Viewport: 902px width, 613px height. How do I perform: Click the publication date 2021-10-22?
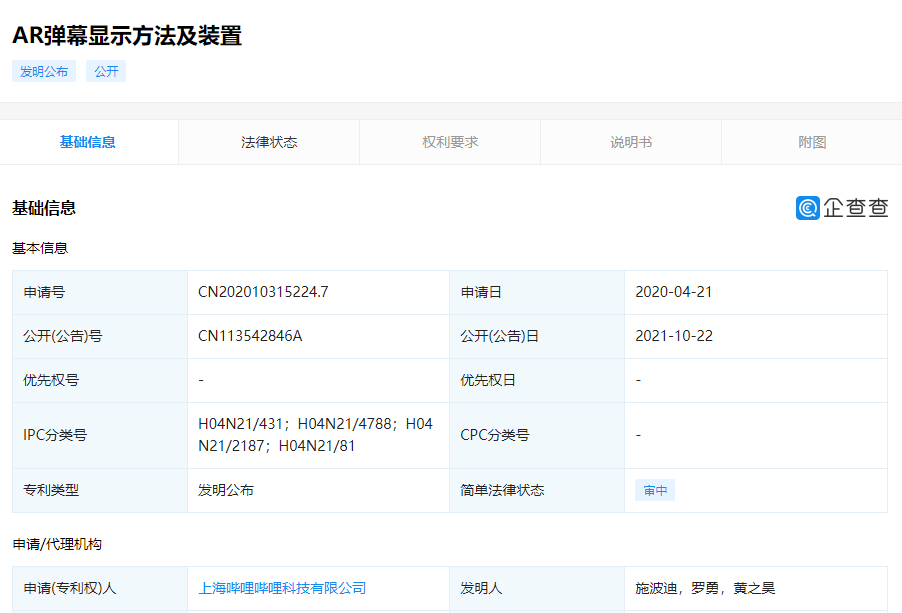click(674, 336)
